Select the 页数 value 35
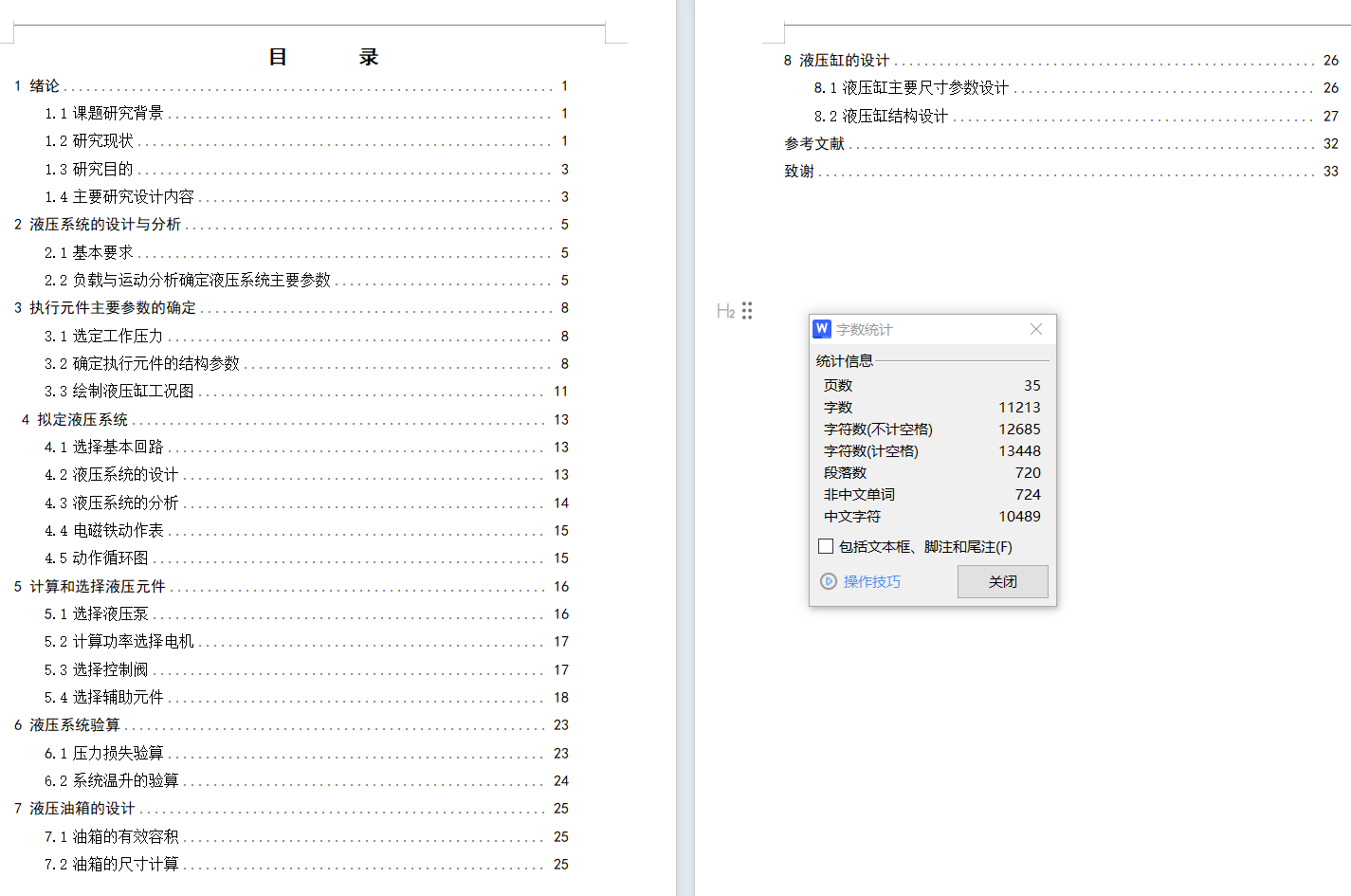 click(x=1032, y=385)
